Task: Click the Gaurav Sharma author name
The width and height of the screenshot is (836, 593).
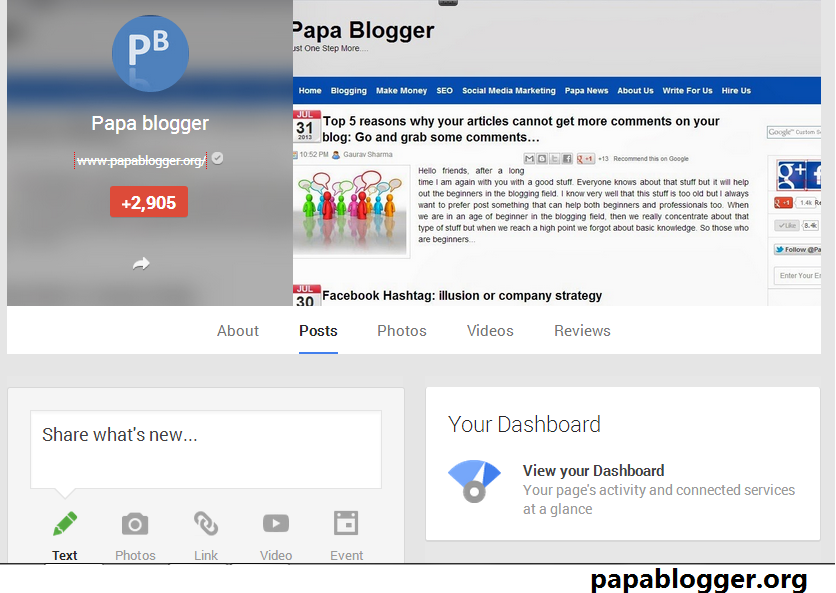Action: (367, 155)
